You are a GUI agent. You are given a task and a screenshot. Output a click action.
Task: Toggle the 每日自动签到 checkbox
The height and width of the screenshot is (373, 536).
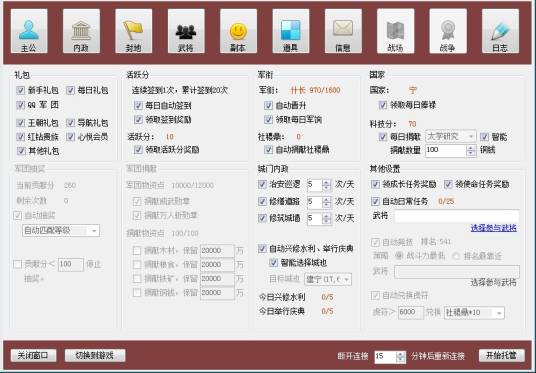pos(138,105)
